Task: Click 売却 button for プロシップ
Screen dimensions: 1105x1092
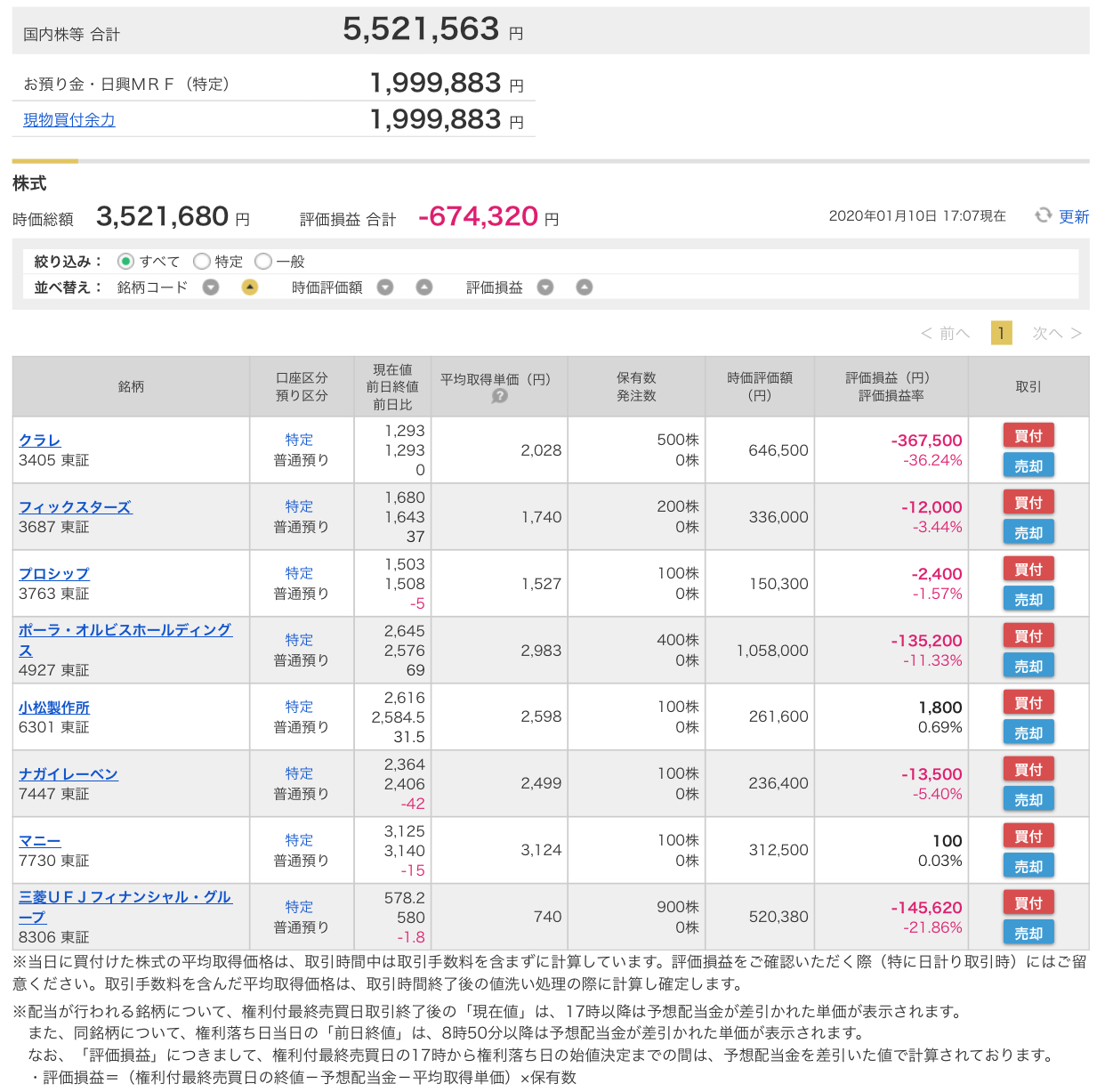Action: [1028, 599]
